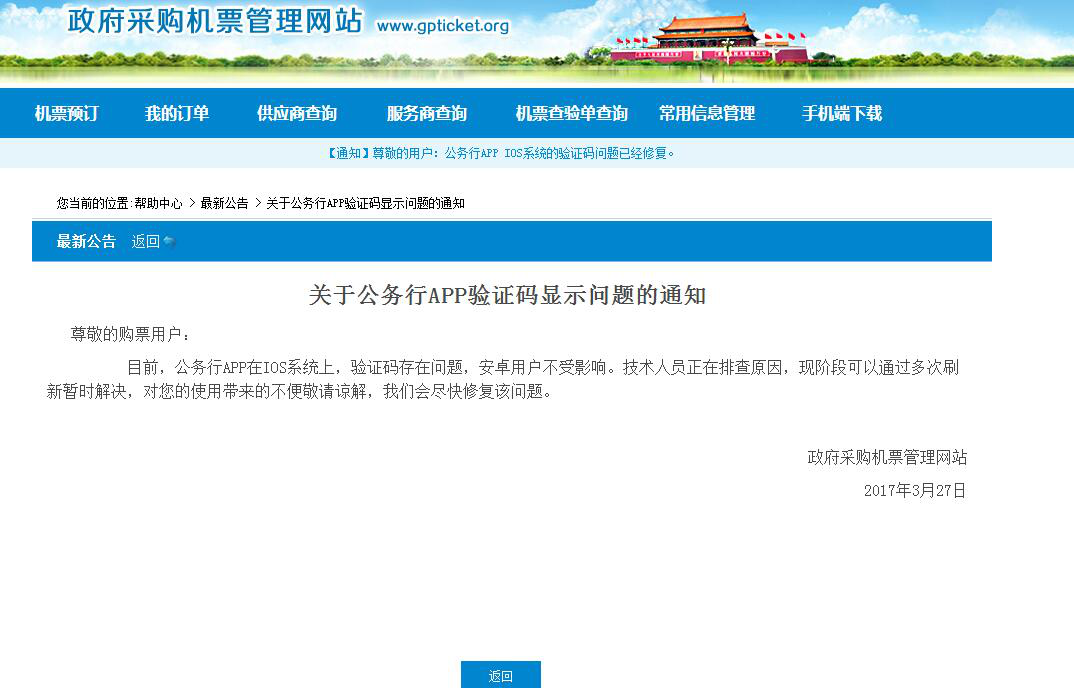Screen dimensions: 1074x696
Task: Select 服务商查询 in the navigation bar
Action: click(423, 113)
